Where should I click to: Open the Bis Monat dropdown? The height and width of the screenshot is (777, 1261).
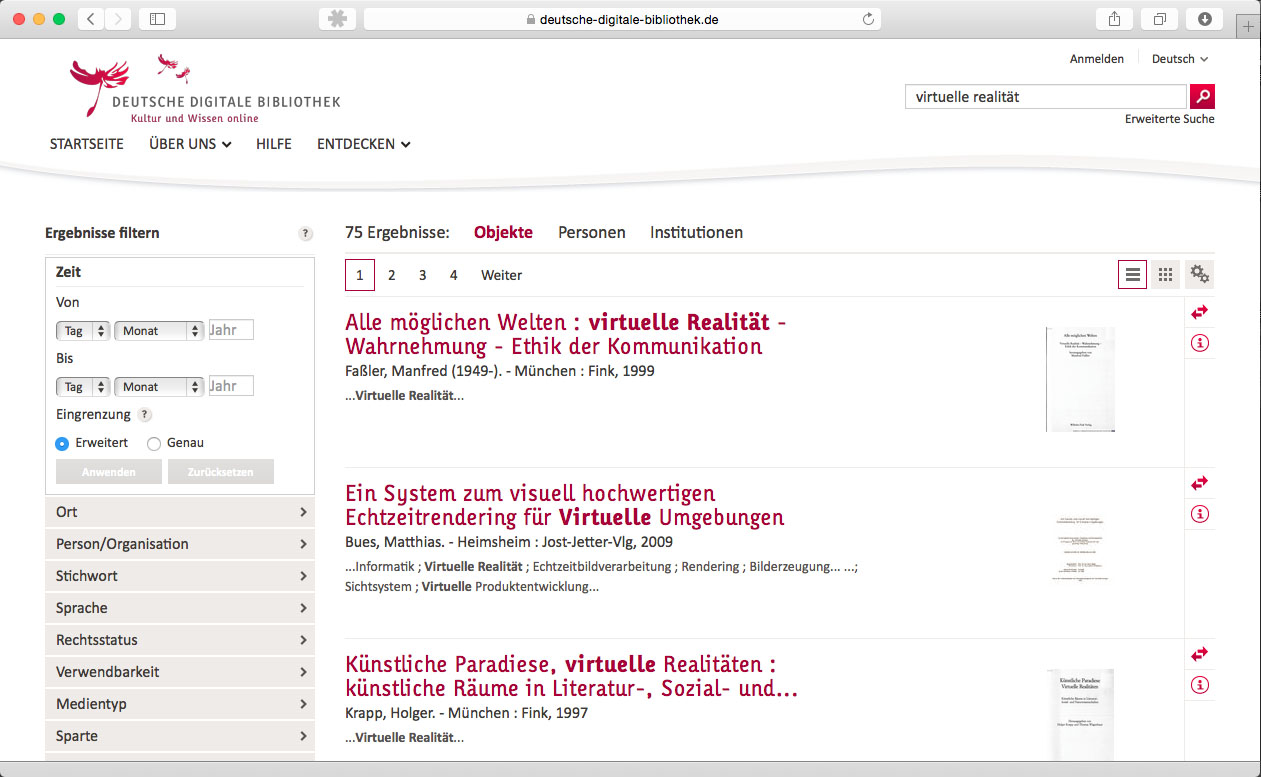click(159, 387)
